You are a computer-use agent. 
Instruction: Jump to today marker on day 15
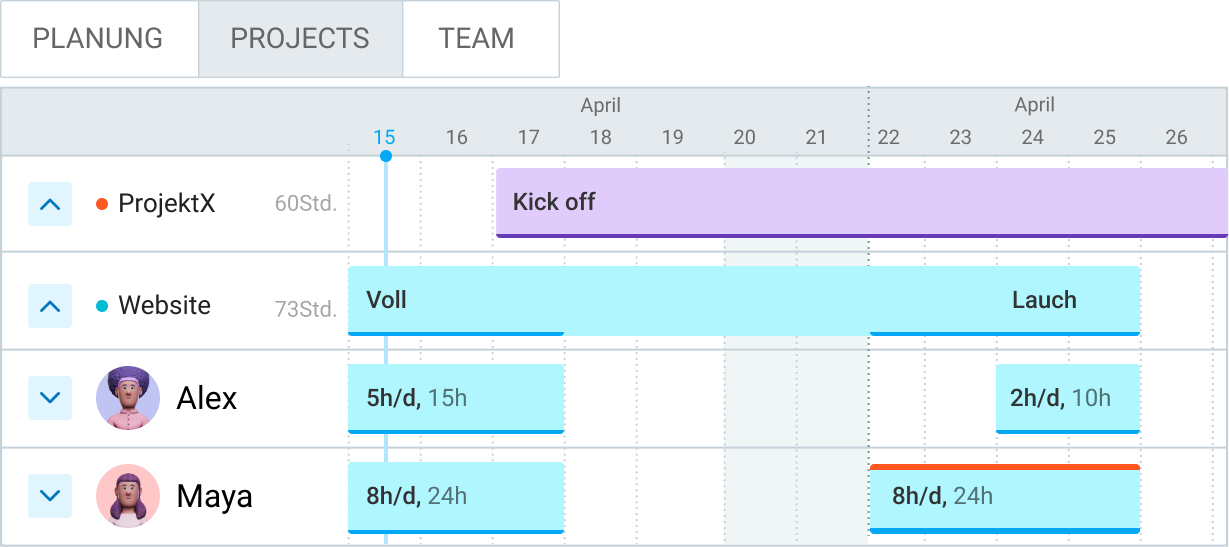tap(385, 138)
